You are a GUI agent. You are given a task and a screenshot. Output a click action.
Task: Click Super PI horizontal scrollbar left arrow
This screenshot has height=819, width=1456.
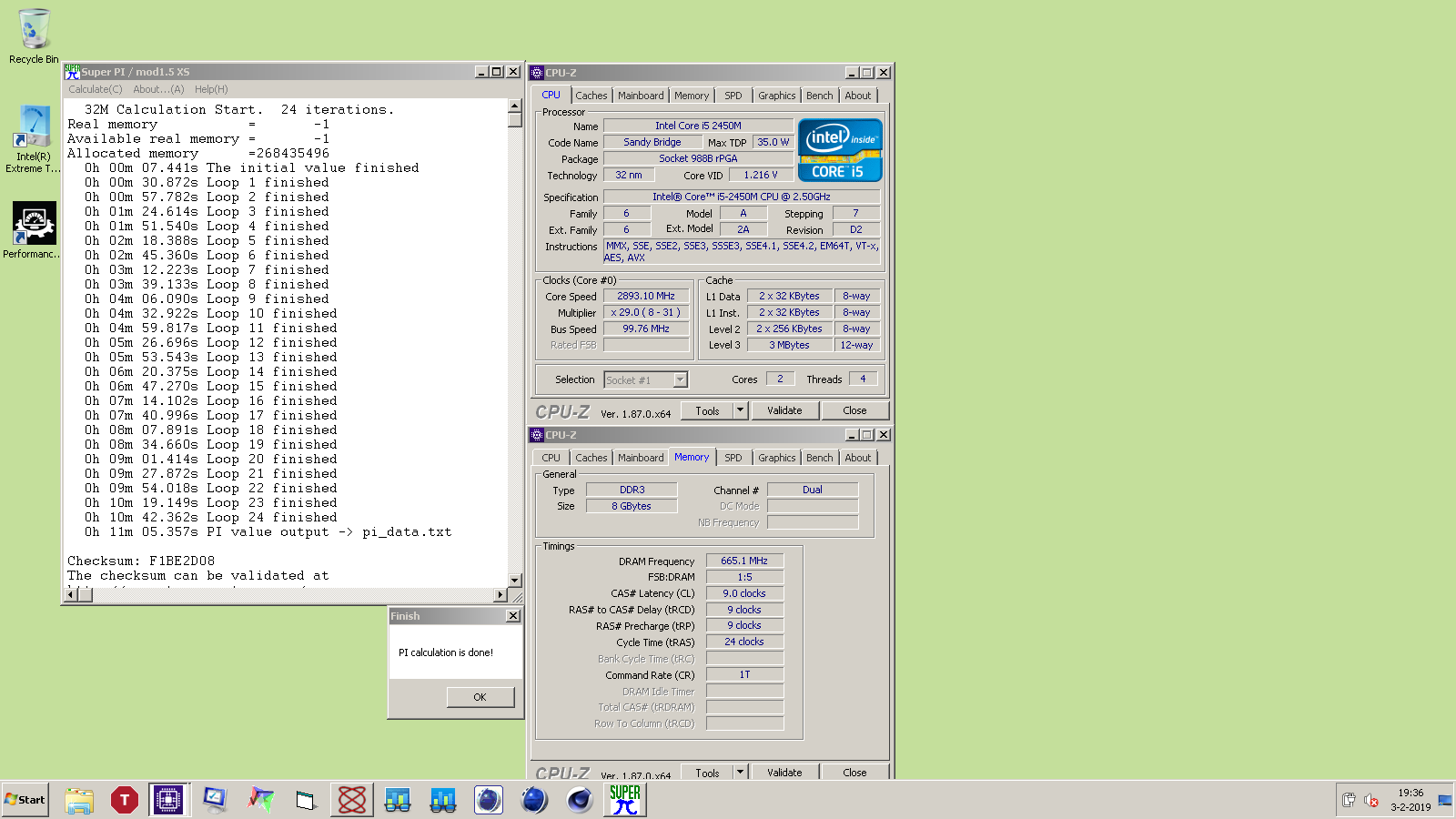coord(71,595)
